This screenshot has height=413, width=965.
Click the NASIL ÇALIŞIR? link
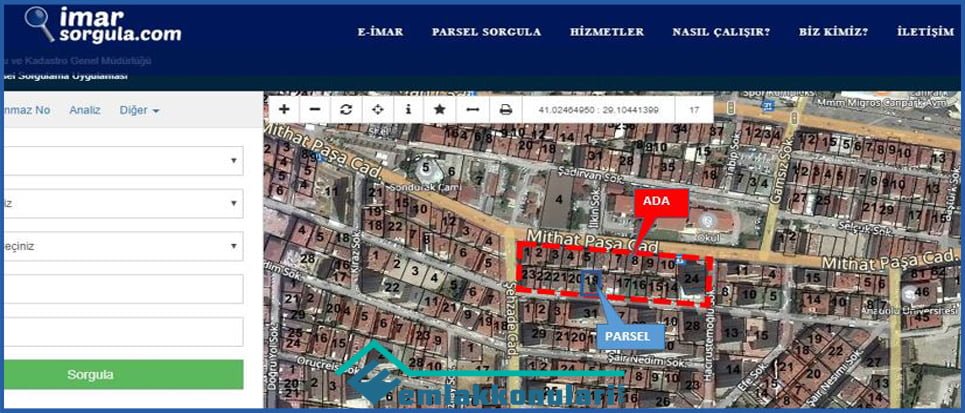coord(721,32)
